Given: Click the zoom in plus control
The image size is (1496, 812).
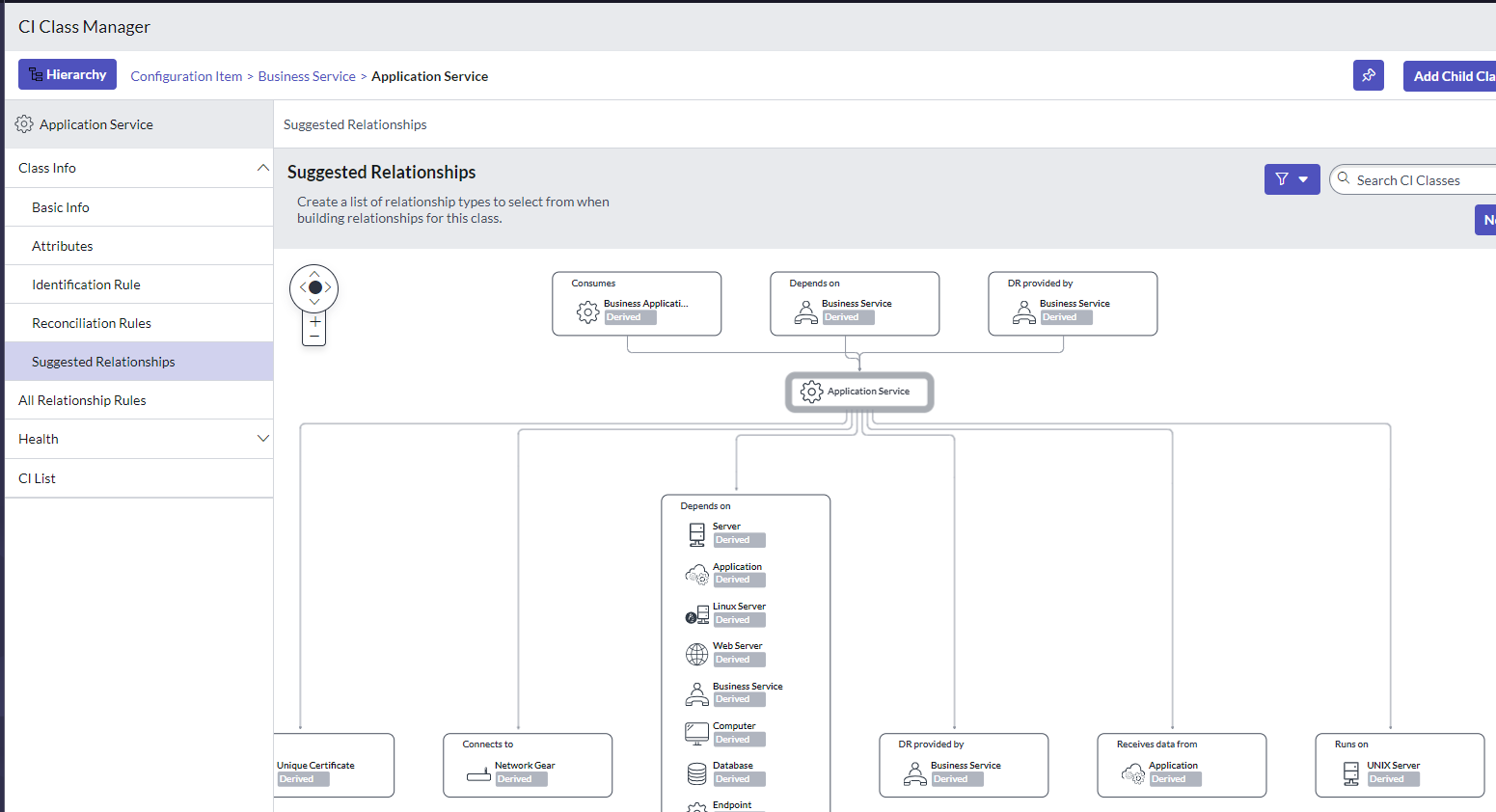Looking at the screenshot, I should [x=313, y=321].
